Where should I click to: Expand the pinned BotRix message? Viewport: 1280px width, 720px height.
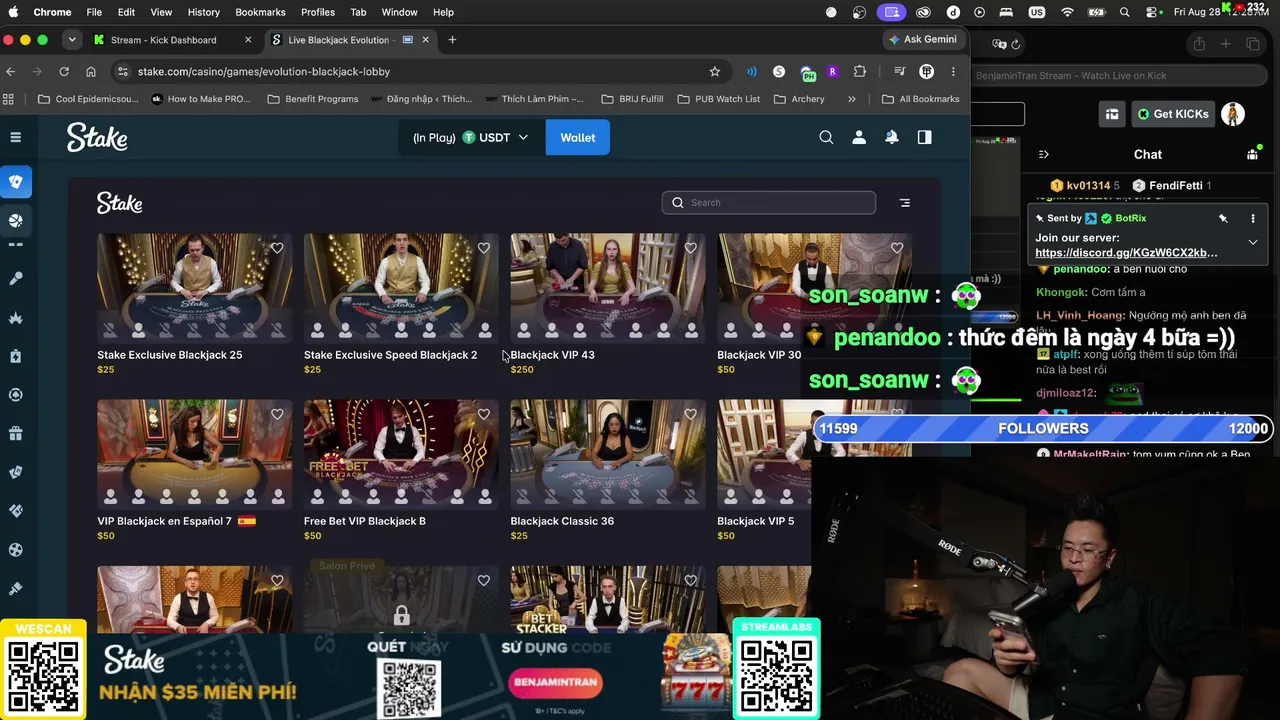click(x=1253, y=242)
